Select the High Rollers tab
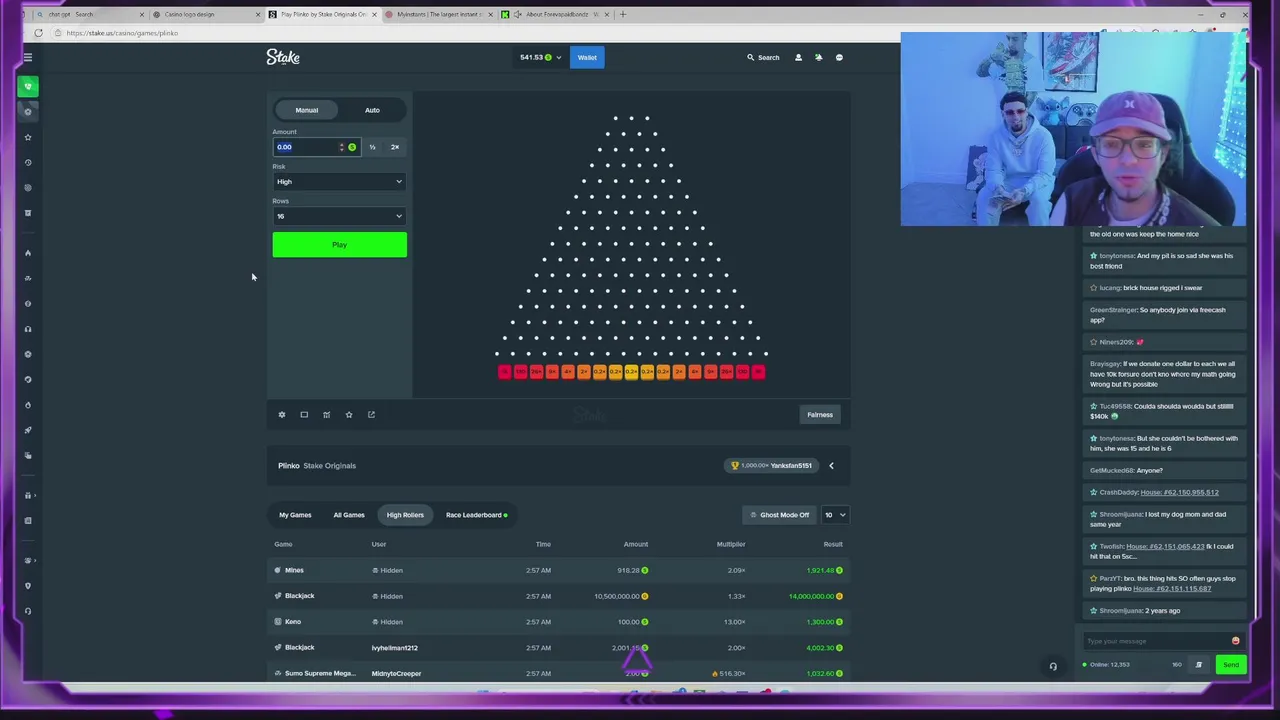The width and height of the screenshot is (1280, 720). 405,515
